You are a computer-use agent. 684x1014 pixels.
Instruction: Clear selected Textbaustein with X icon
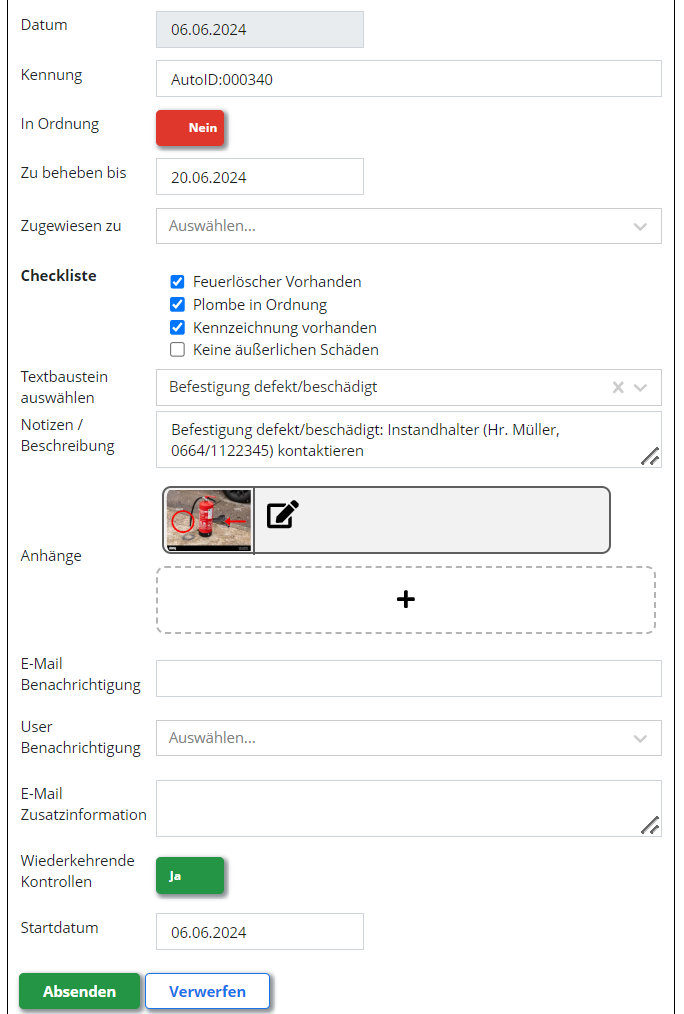click(618, 387)
